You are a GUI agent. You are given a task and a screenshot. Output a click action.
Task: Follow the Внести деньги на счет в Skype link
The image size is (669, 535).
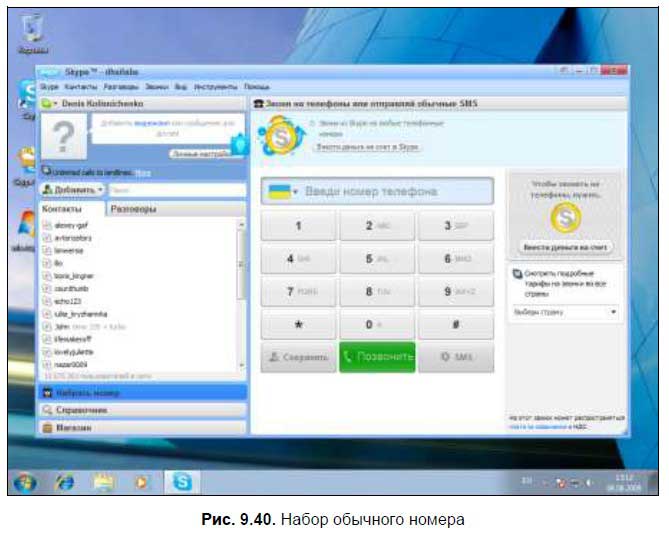tap(367, 147)
